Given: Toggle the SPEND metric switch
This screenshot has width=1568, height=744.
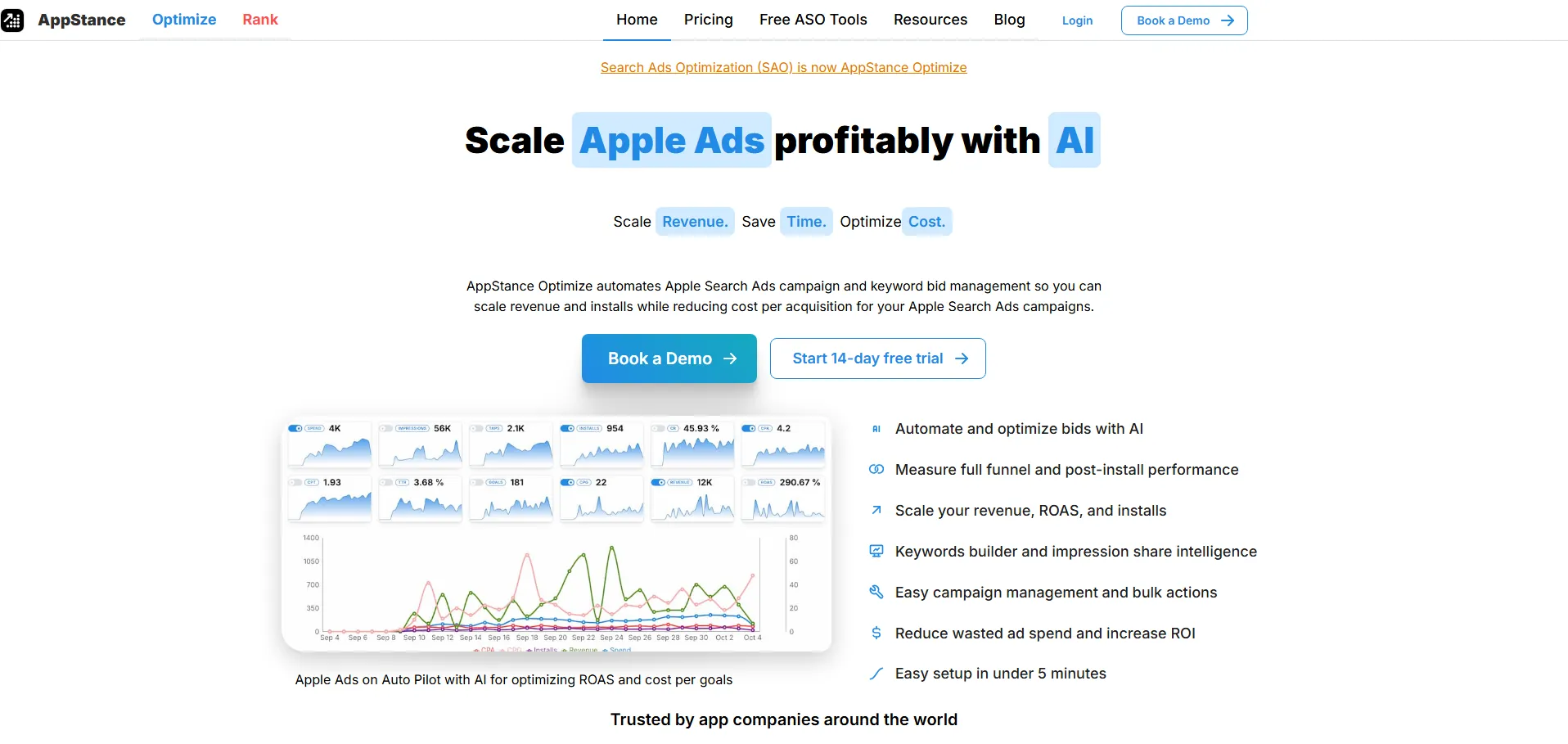Looking at the screenshot, I should coord(295,428).
